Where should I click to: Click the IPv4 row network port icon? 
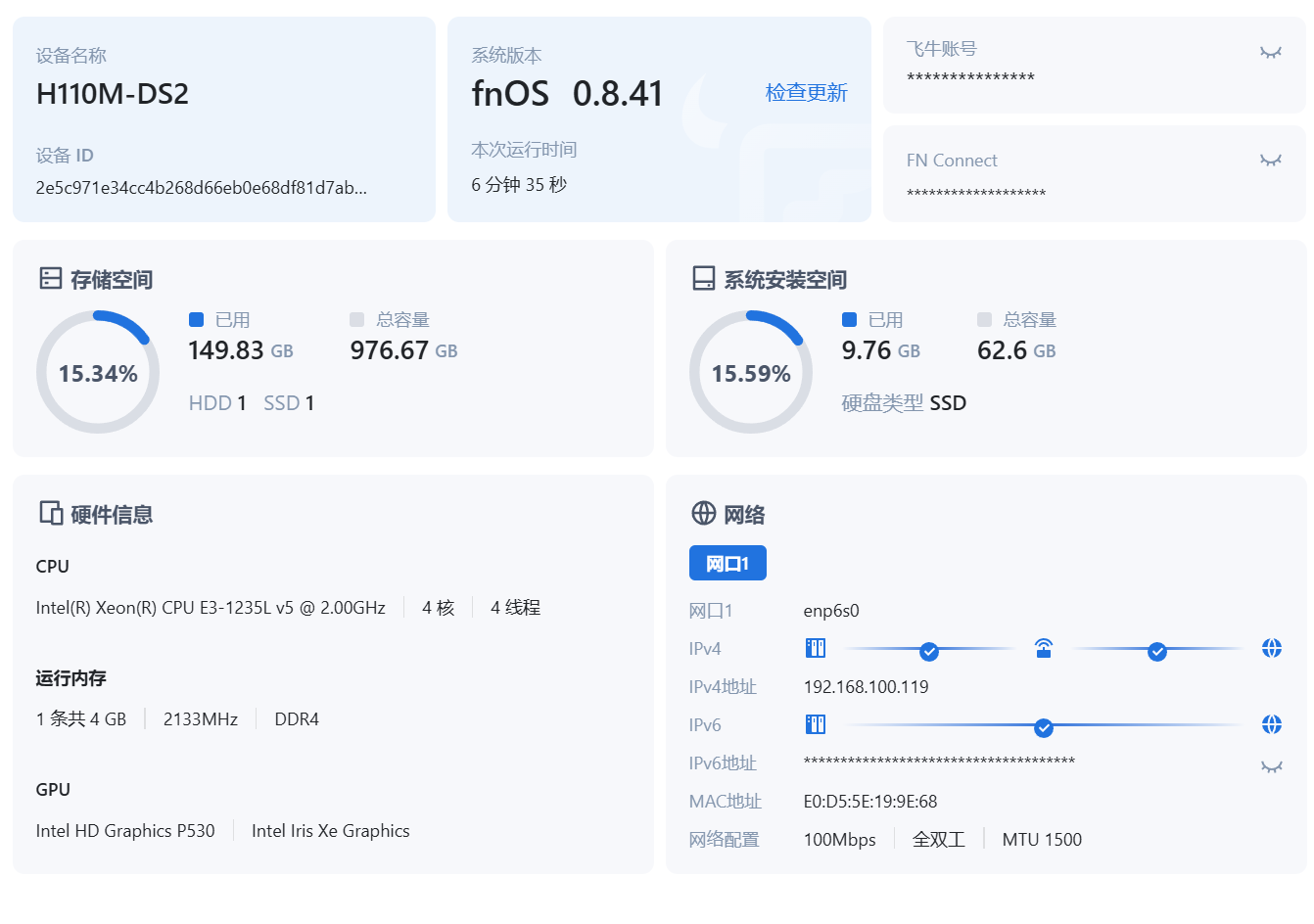click(816, 648)
